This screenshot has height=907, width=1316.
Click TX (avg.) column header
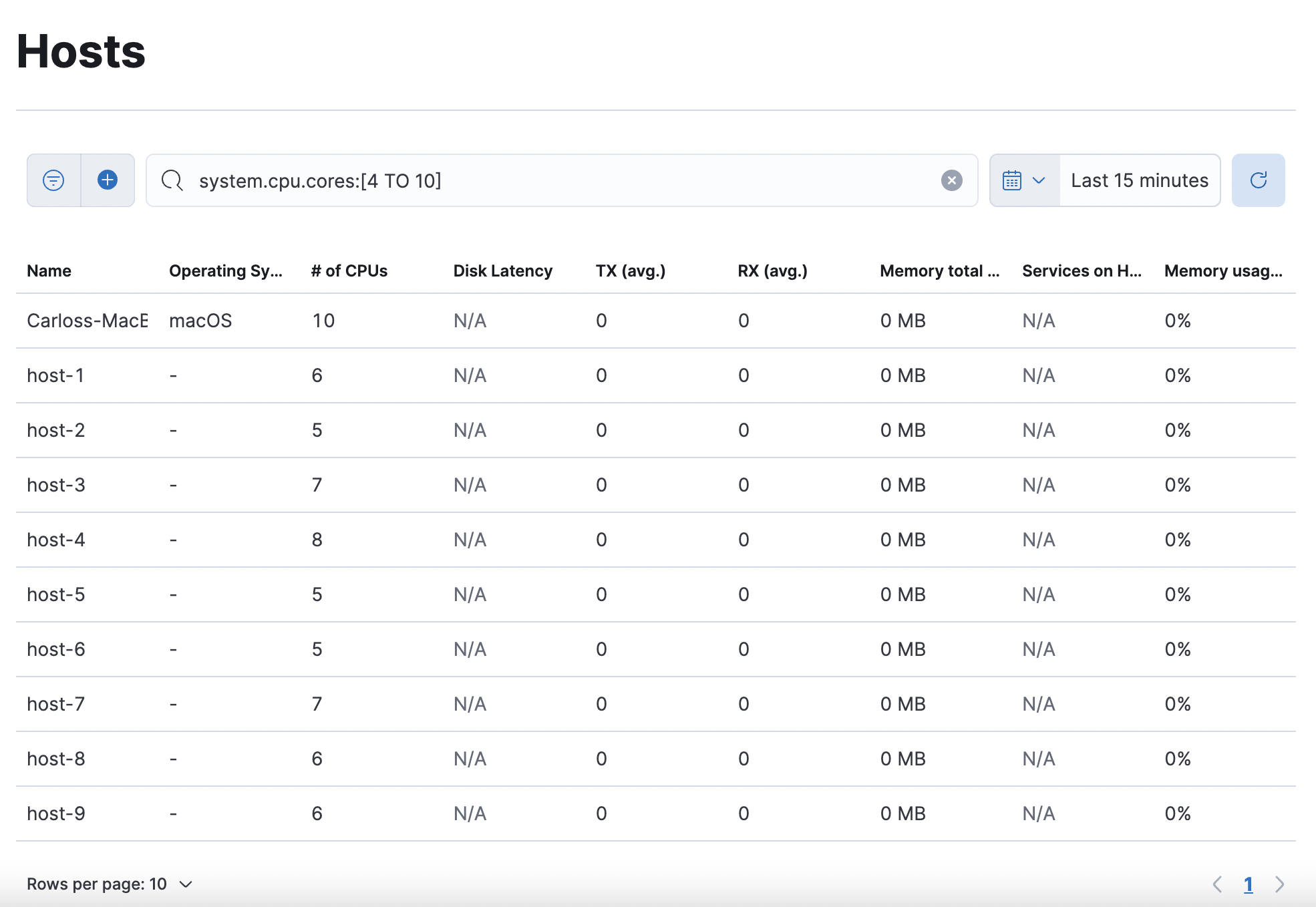coord(630,270)
